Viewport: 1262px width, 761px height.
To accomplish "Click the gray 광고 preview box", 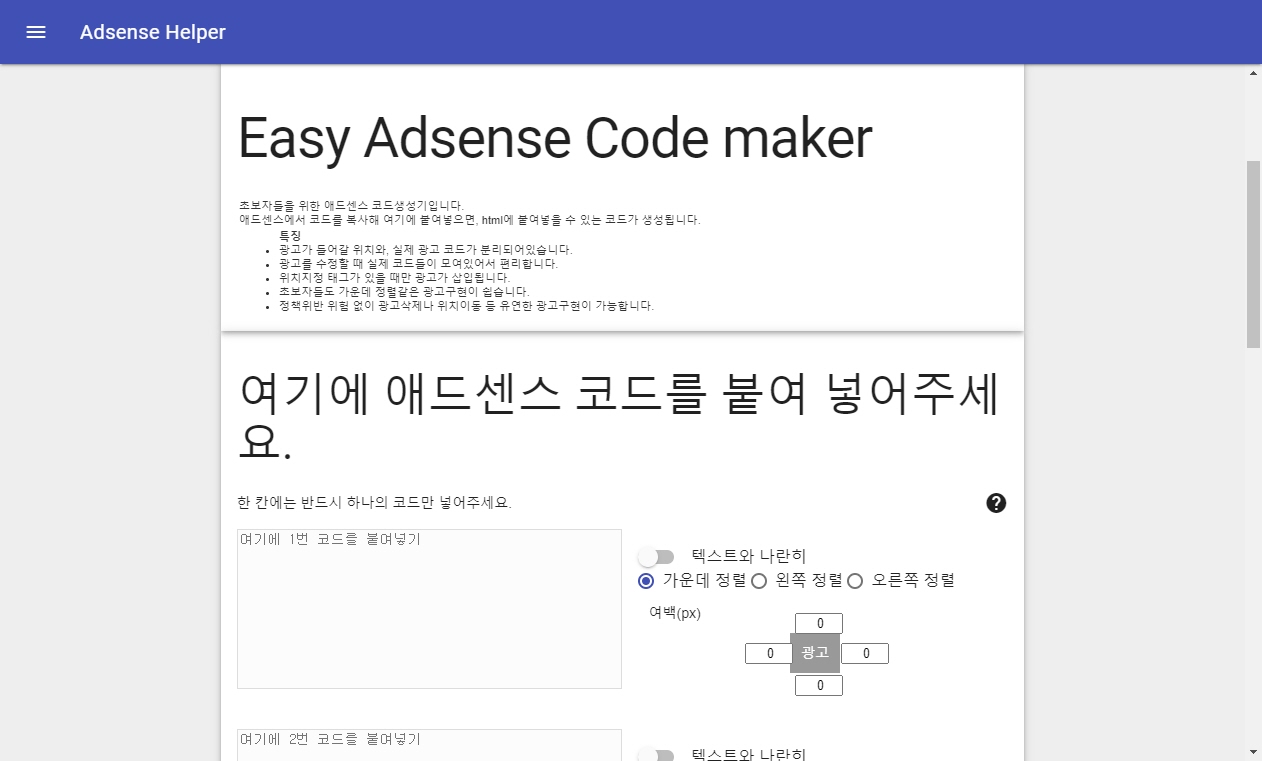I will pos(815,653).
